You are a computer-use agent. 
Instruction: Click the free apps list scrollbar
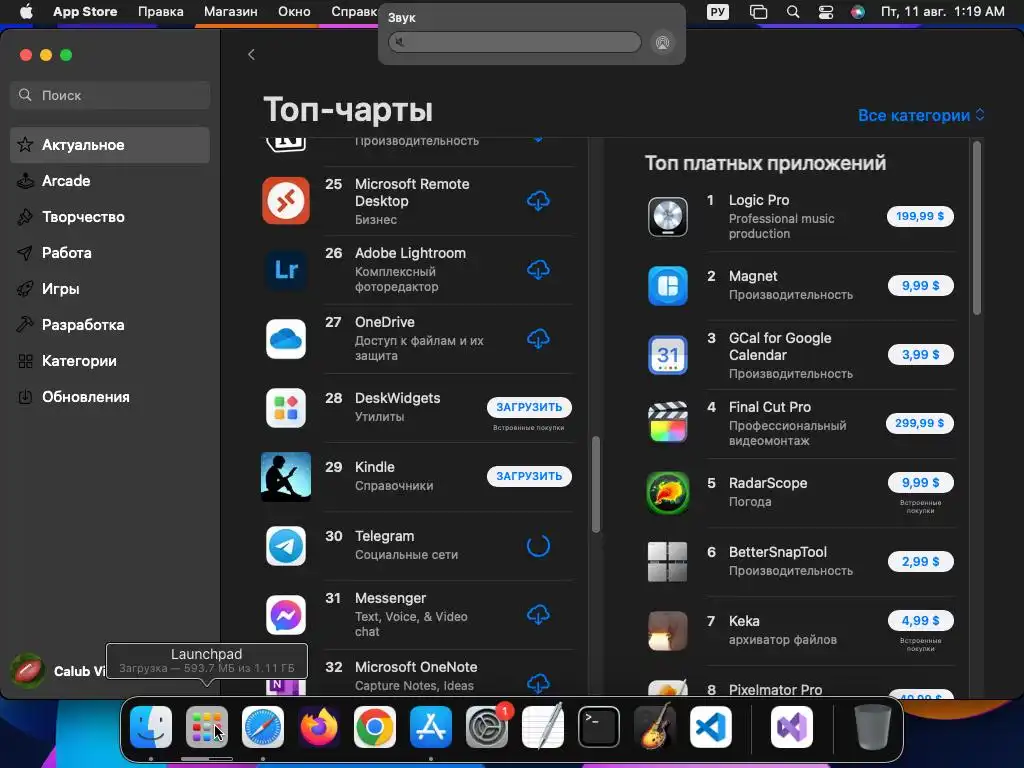click(596, 485)
